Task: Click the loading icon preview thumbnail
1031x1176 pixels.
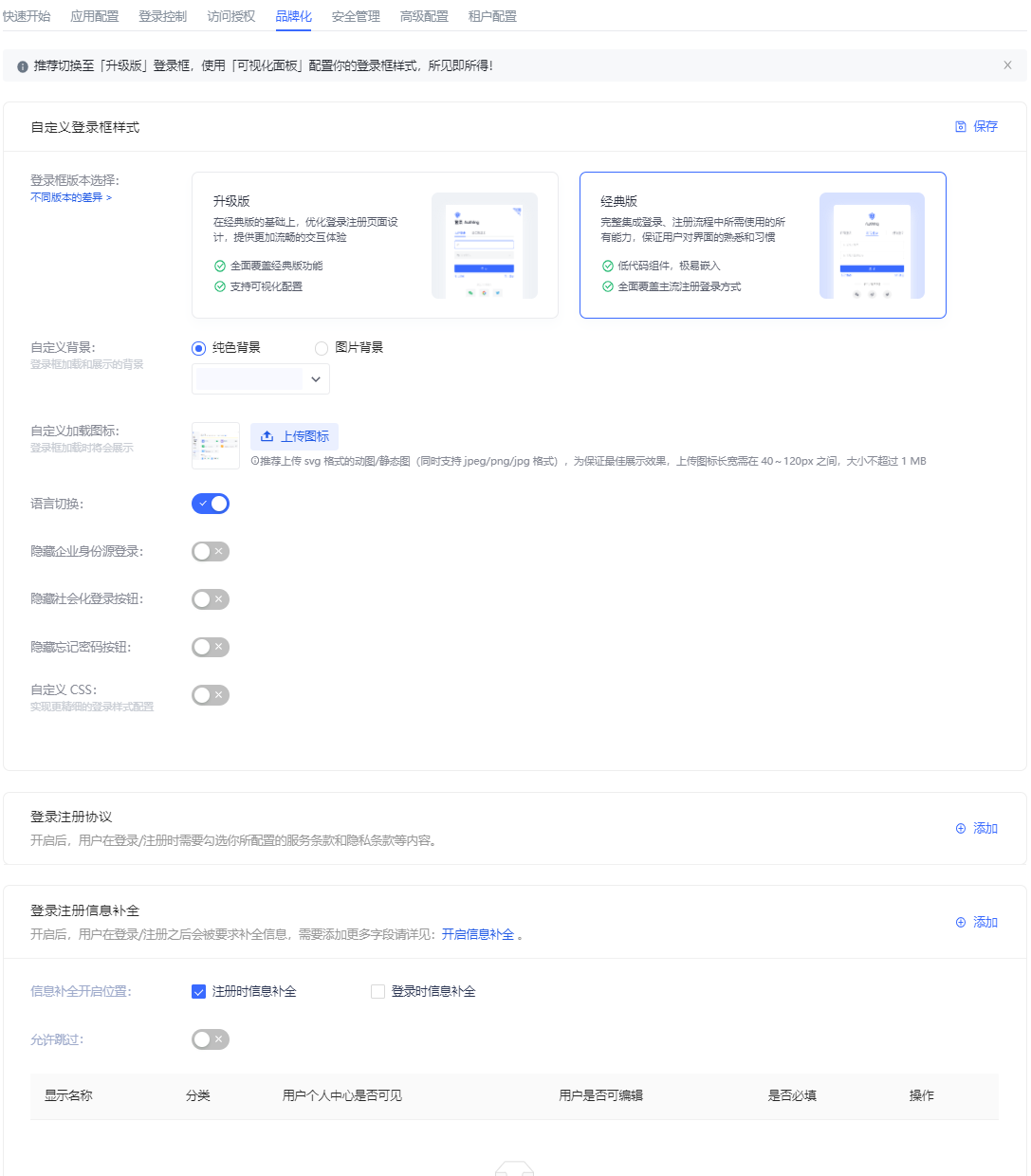Action: click(x=215, y=446)
